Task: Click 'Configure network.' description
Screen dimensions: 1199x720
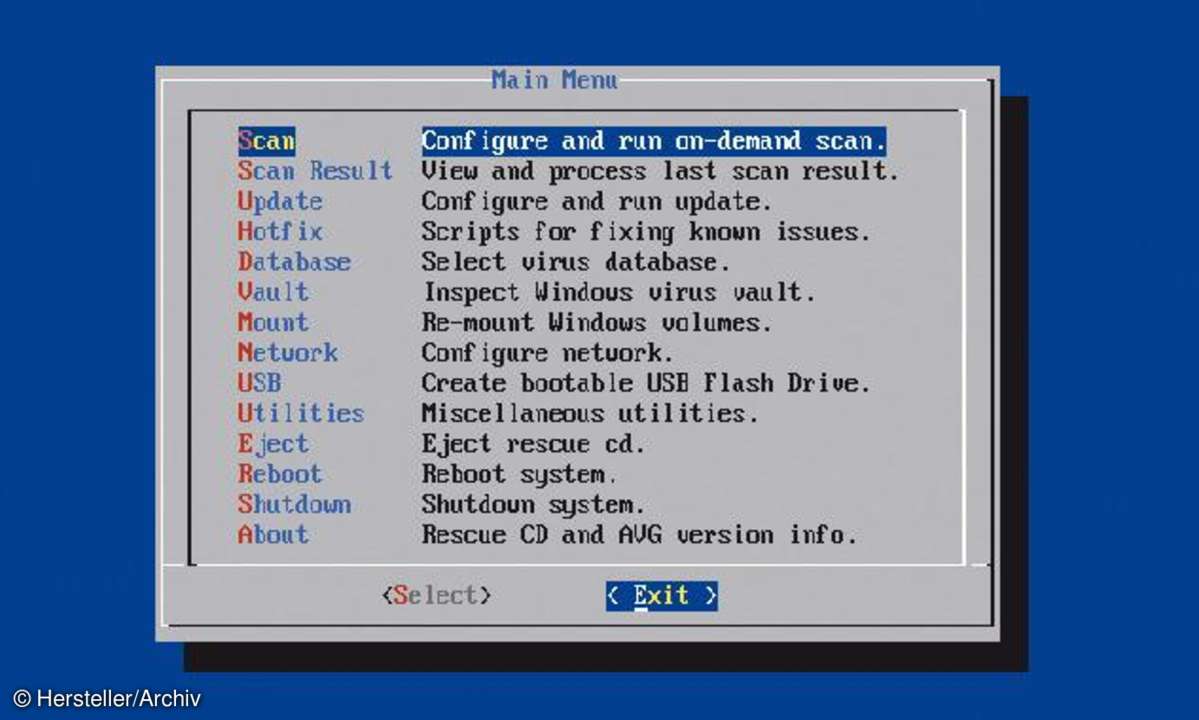Action: (x=548, y=352)
